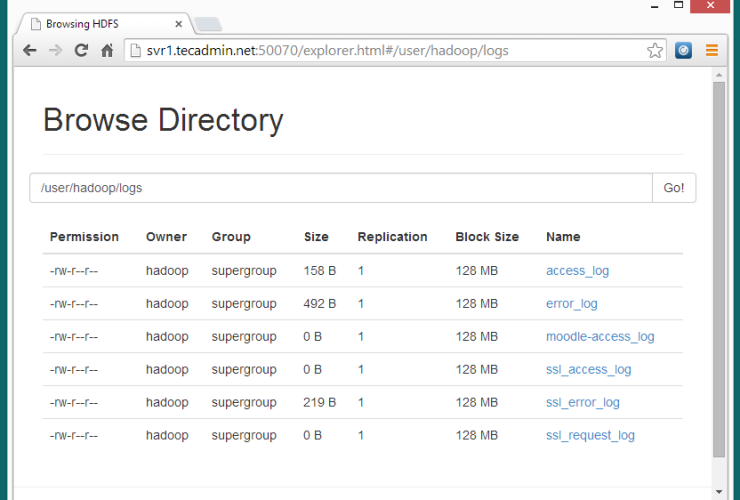Open the moodle-access_log file link
Viewport: 740px width, 500px height.
600,337
